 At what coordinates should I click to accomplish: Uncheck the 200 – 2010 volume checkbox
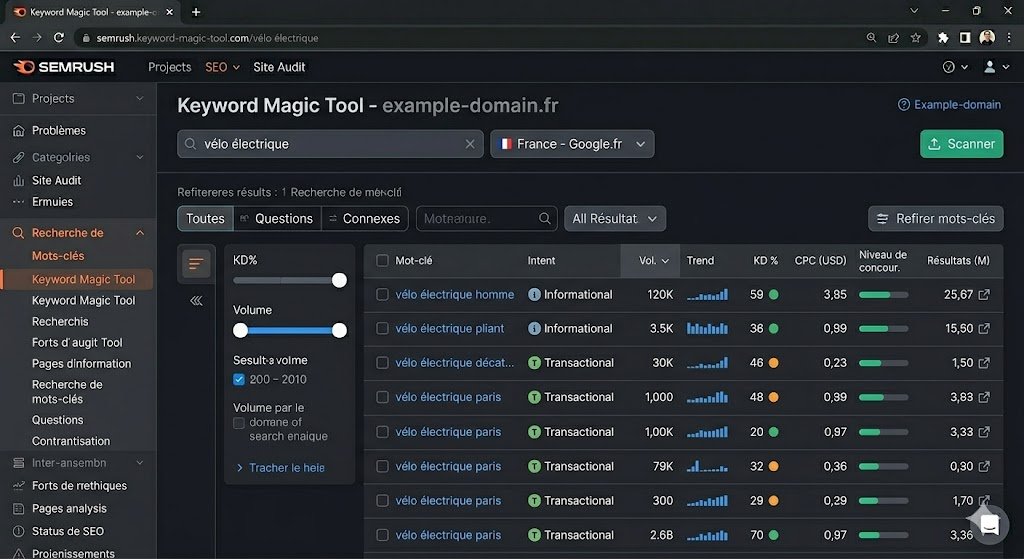[x=239, y=379]
